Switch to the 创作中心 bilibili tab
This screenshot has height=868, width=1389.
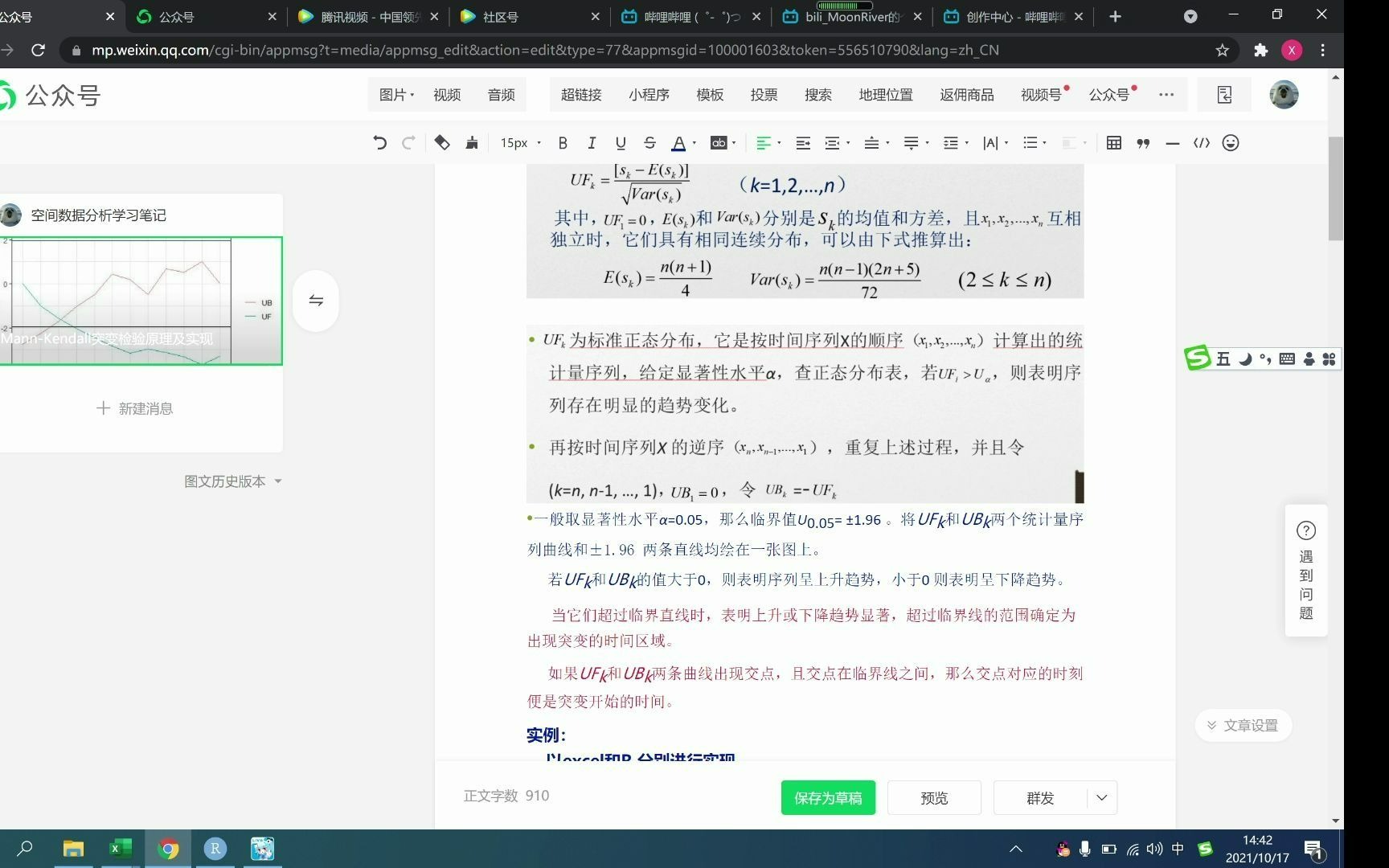[1013, 17]
